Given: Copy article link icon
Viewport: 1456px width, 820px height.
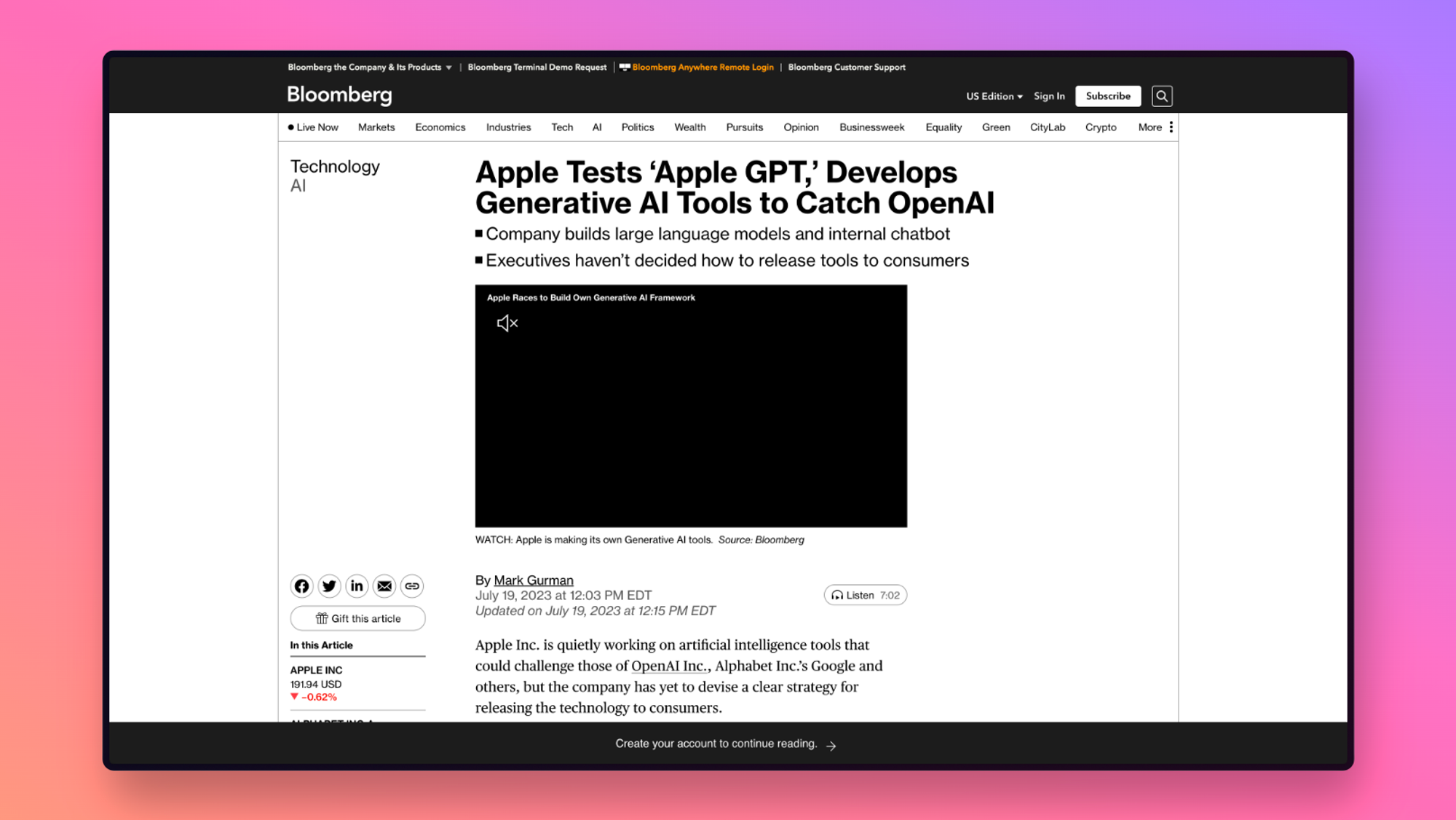Looking at the screenshot, I should pos(412,586).
